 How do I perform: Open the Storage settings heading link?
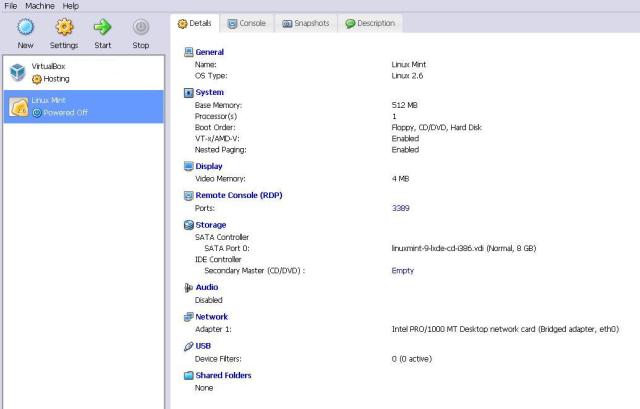[x=211, y=225]
